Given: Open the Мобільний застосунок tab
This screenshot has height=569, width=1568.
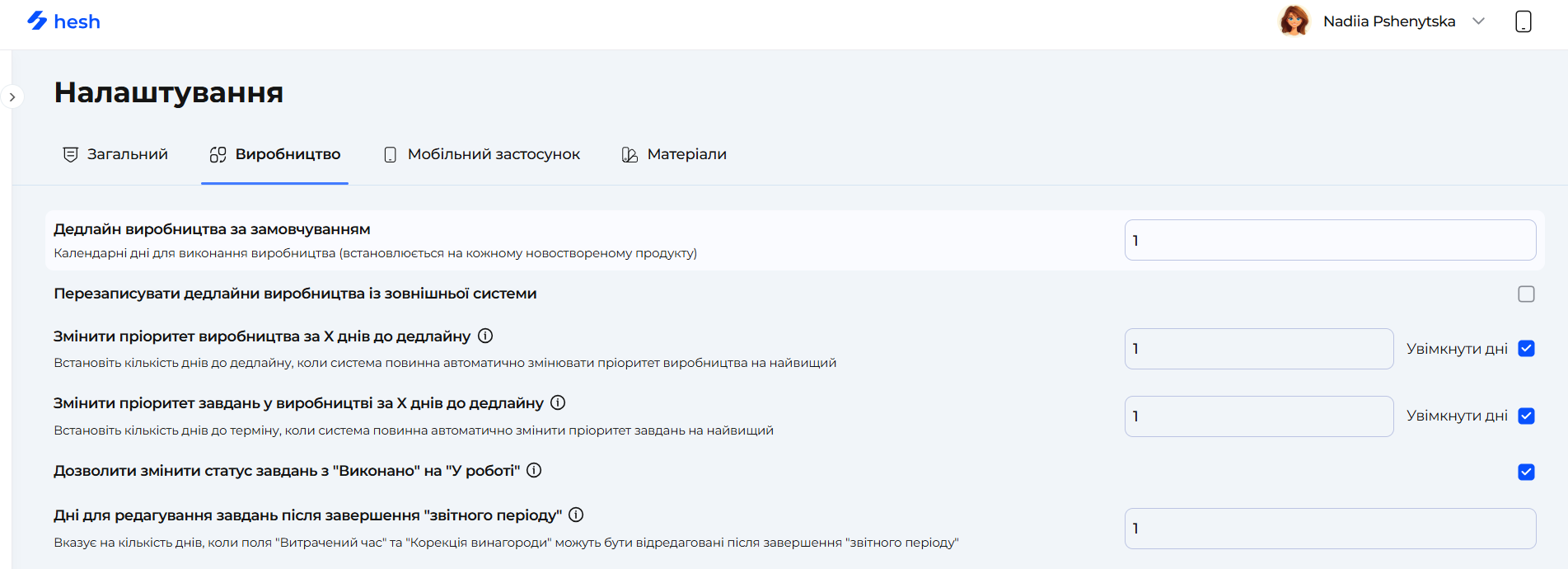Looking at the screenshot, I should pos(482,154).
